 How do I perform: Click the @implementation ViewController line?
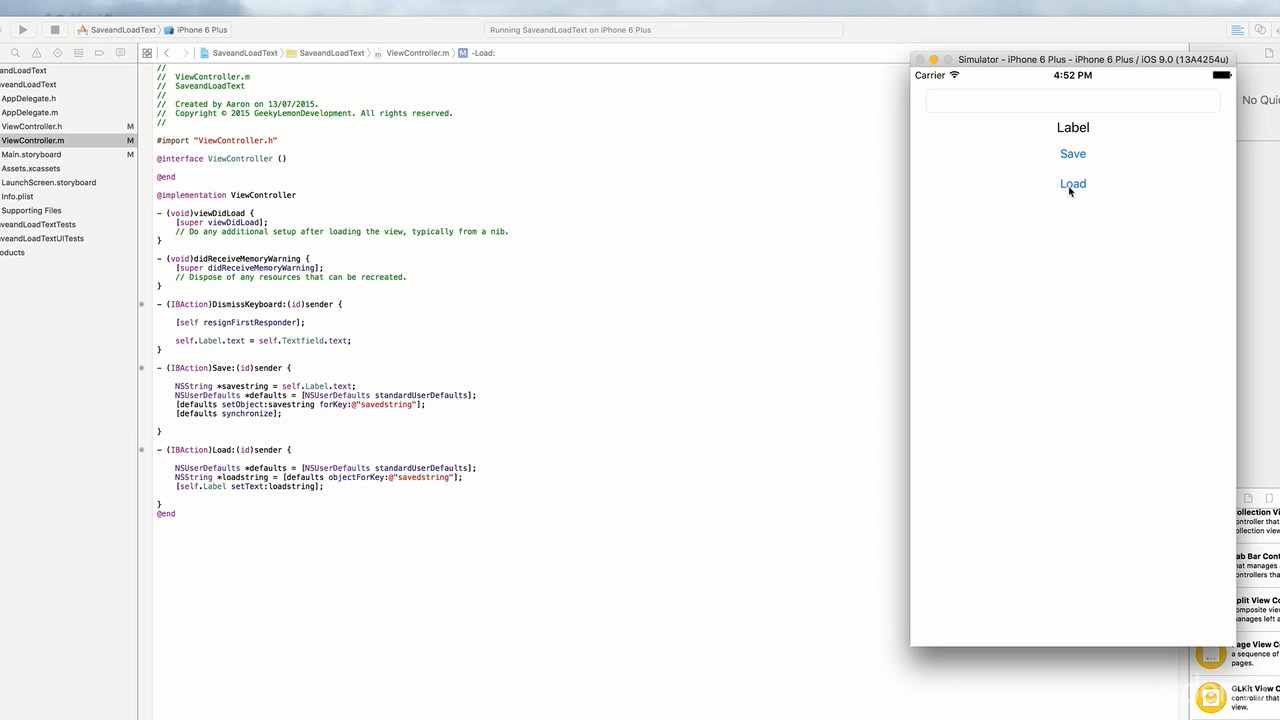click(x=226, y=195)
